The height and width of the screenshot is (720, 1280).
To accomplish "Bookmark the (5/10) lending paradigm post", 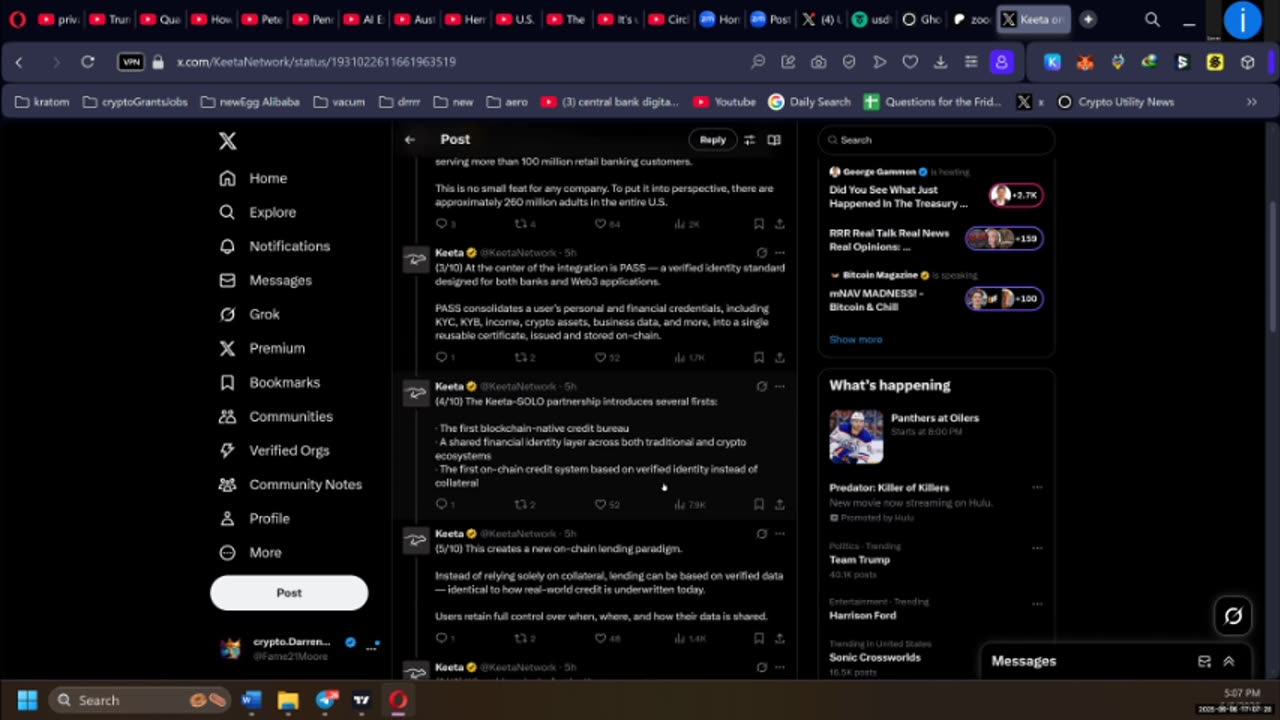I will tap(759, 638).
